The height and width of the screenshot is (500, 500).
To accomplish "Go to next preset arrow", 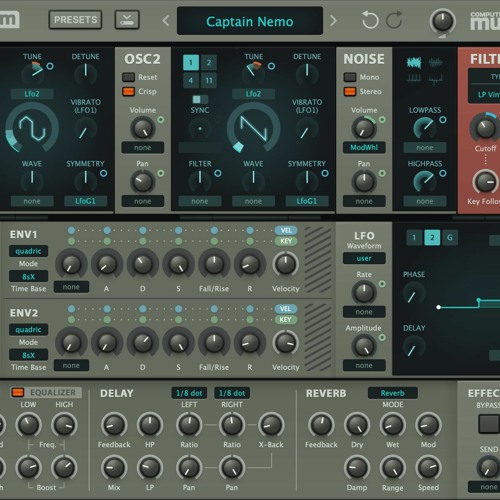I will click(333, 21).
